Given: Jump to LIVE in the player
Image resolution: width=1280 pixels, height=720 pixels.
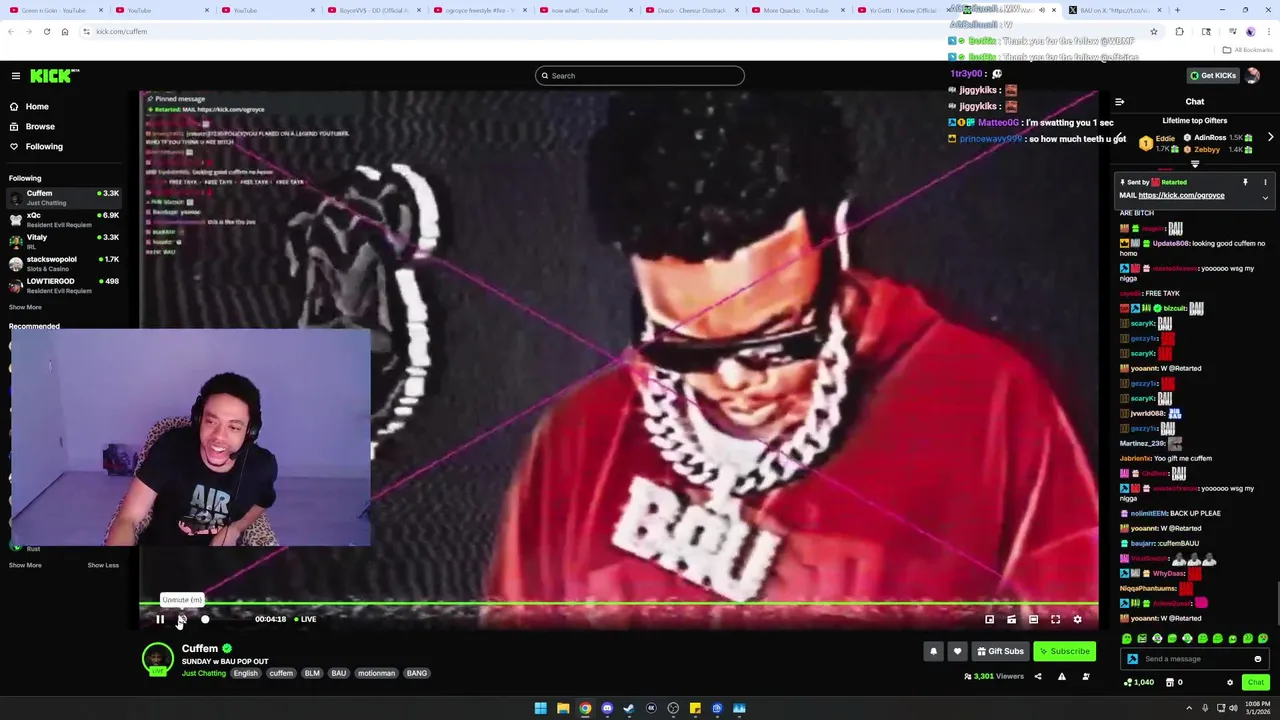Looking at the screenshot, I should click(305, 619).
